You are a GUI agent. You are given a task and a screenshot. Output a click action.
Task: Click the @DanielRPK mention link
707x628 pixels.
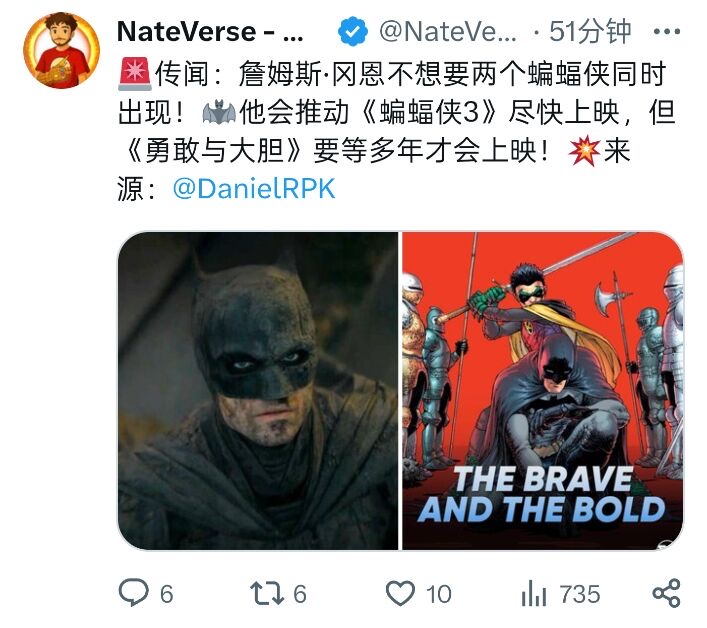tap(254, 188)
